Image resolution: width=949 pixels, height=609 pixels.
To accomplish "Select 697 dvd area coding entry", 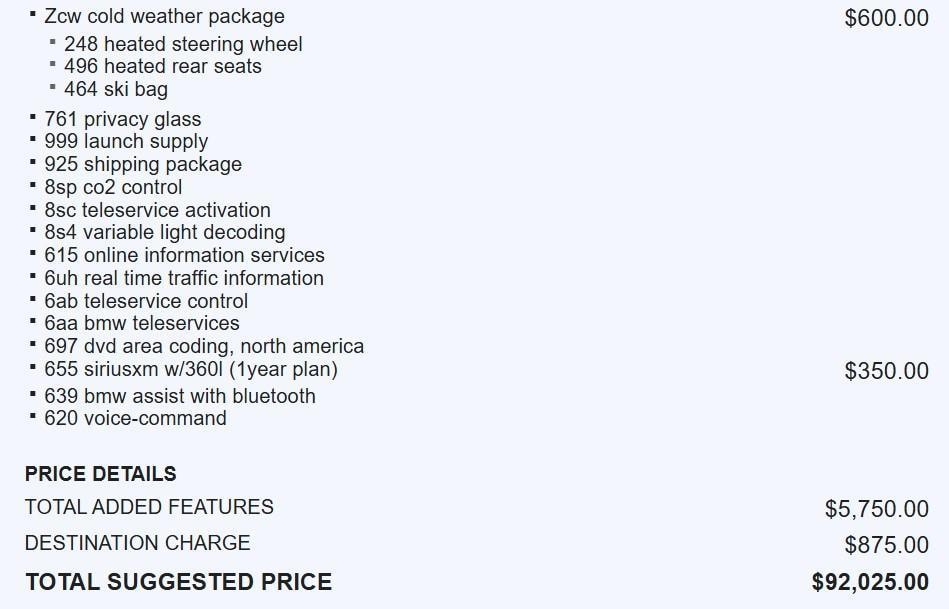I will pos(204,346).
